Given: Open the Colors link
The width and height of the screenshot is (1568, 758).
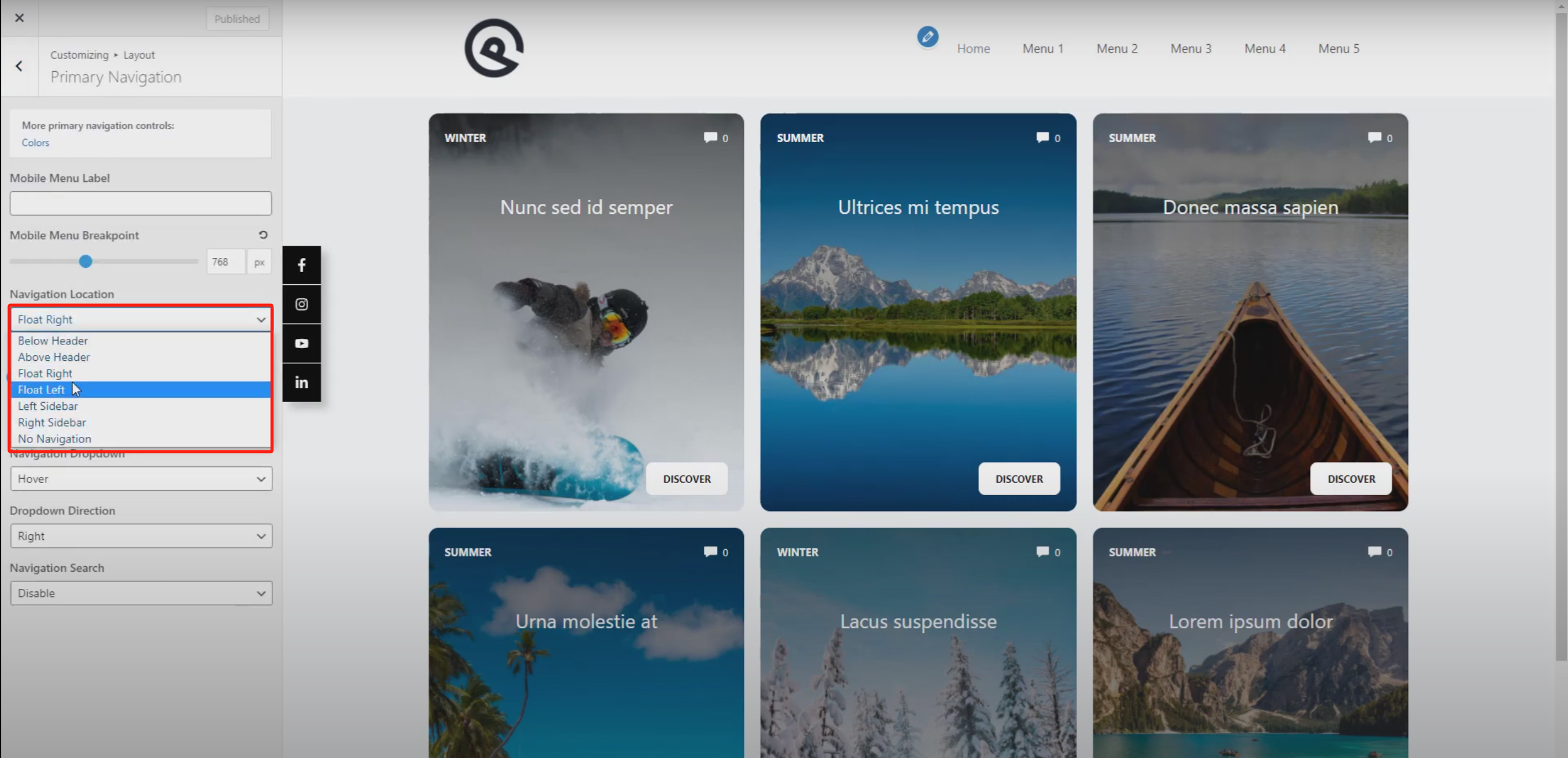Looking at the screenshot, I should (35, 143).
